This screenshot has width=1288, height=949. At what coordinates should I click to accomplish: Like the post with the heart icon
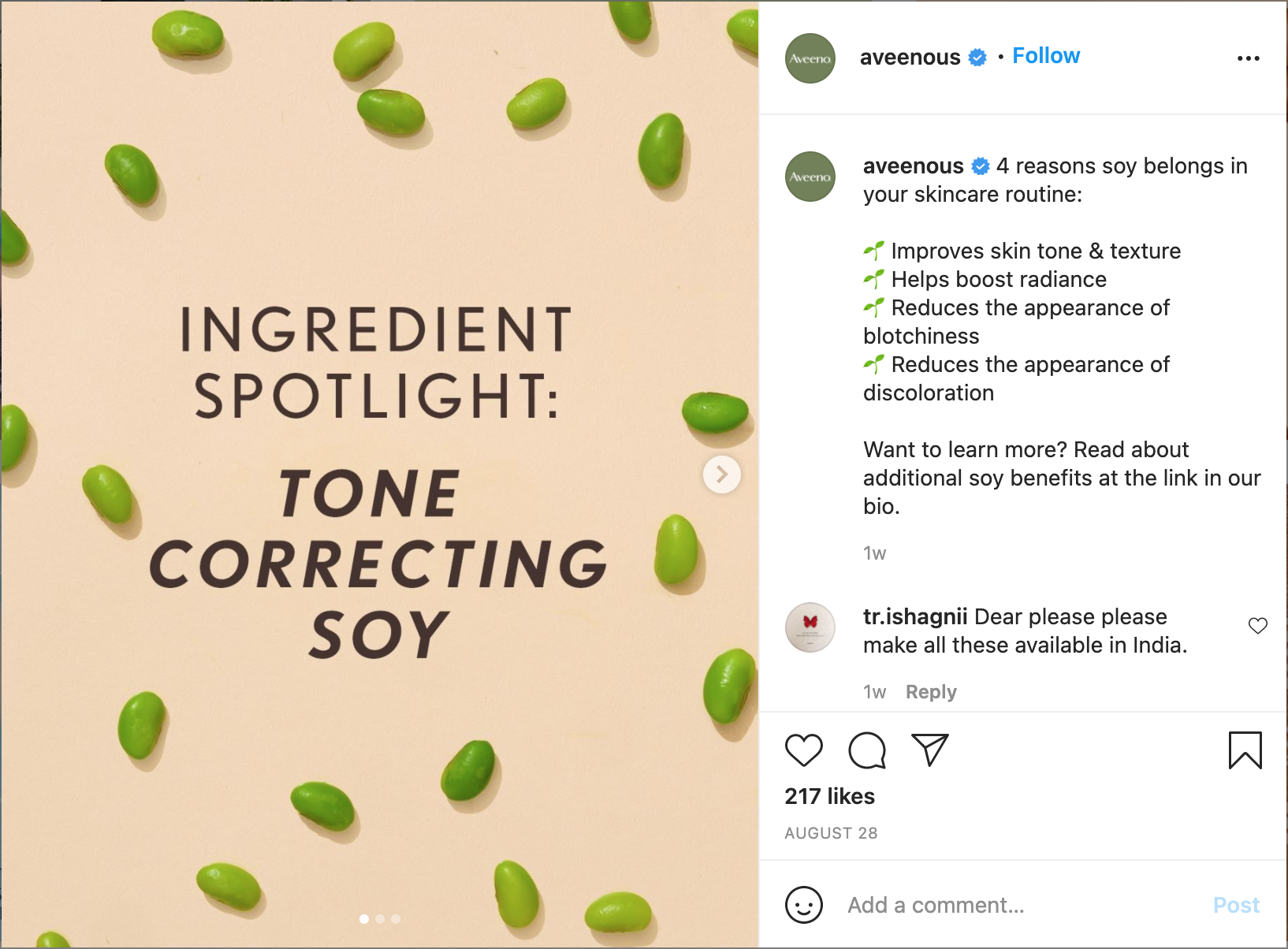(803, 750)
